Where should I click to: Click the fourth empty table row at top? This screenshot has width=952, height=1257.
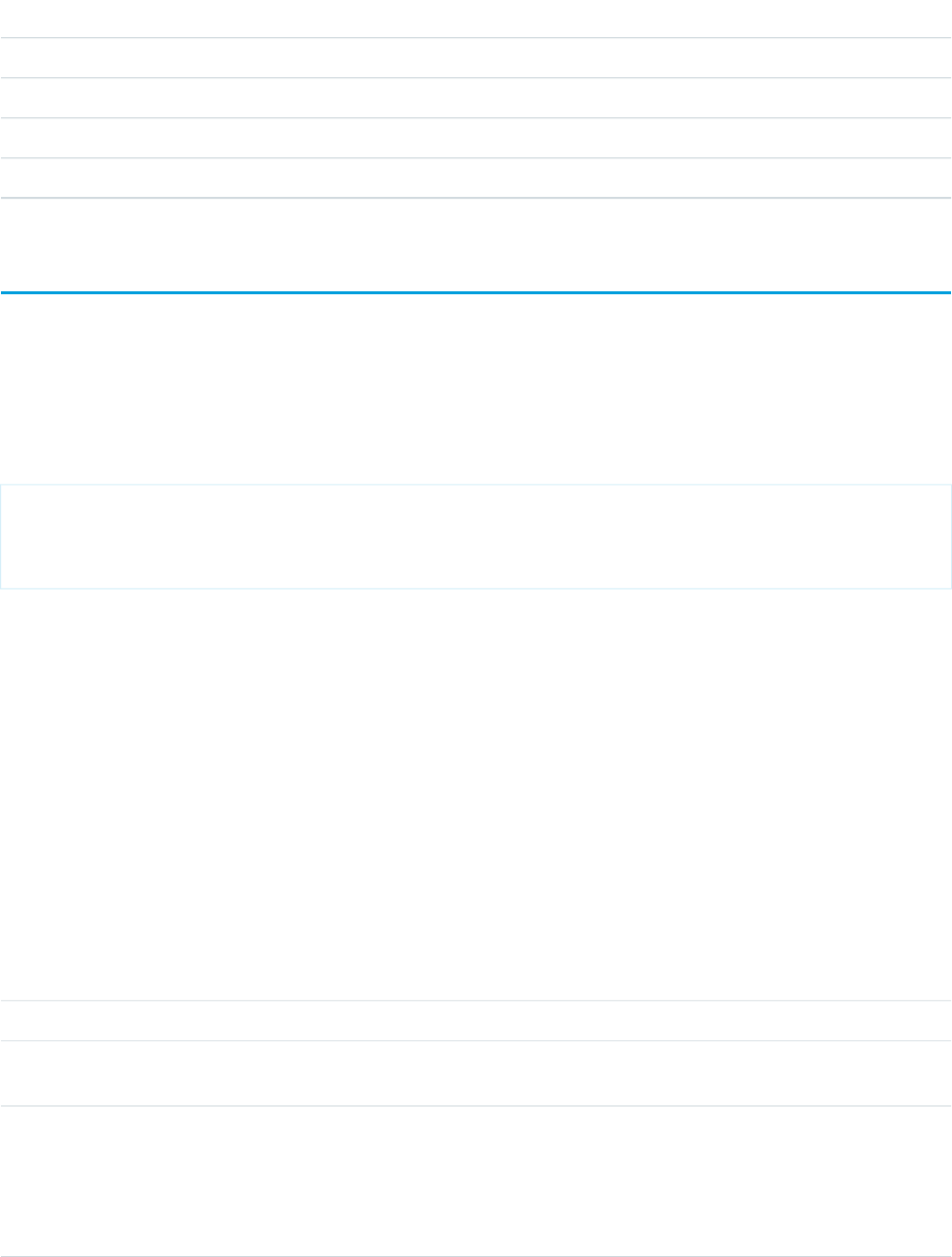pos(475,139)
